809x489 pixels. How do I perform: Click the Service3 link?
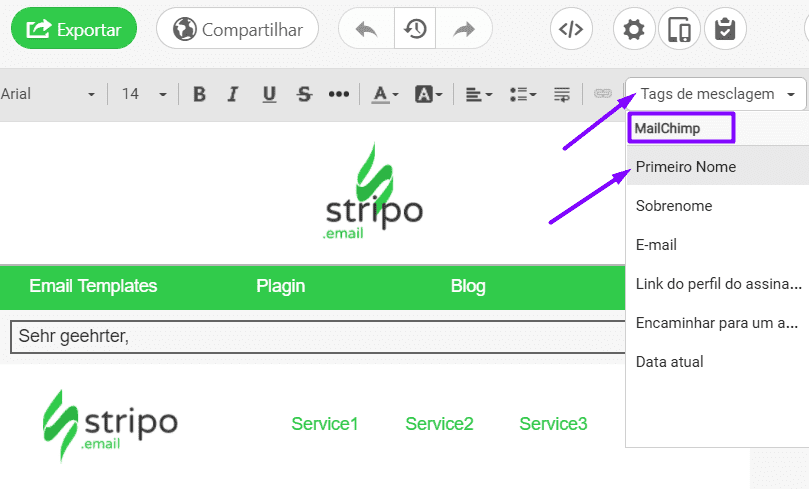(x=553, y=423)
